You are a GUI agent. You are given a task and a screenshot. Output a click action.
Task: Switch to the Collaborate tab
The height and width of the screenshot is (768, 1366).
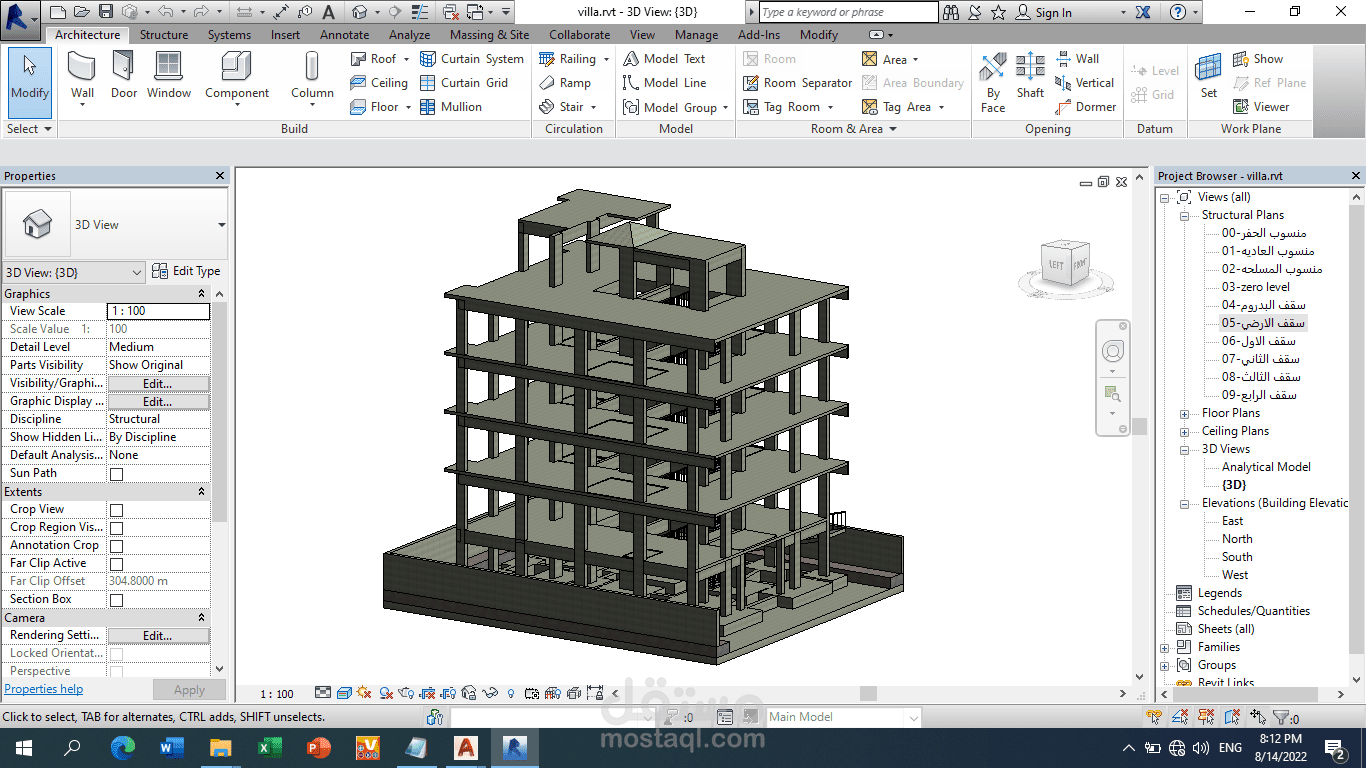[x=579, y=34]
